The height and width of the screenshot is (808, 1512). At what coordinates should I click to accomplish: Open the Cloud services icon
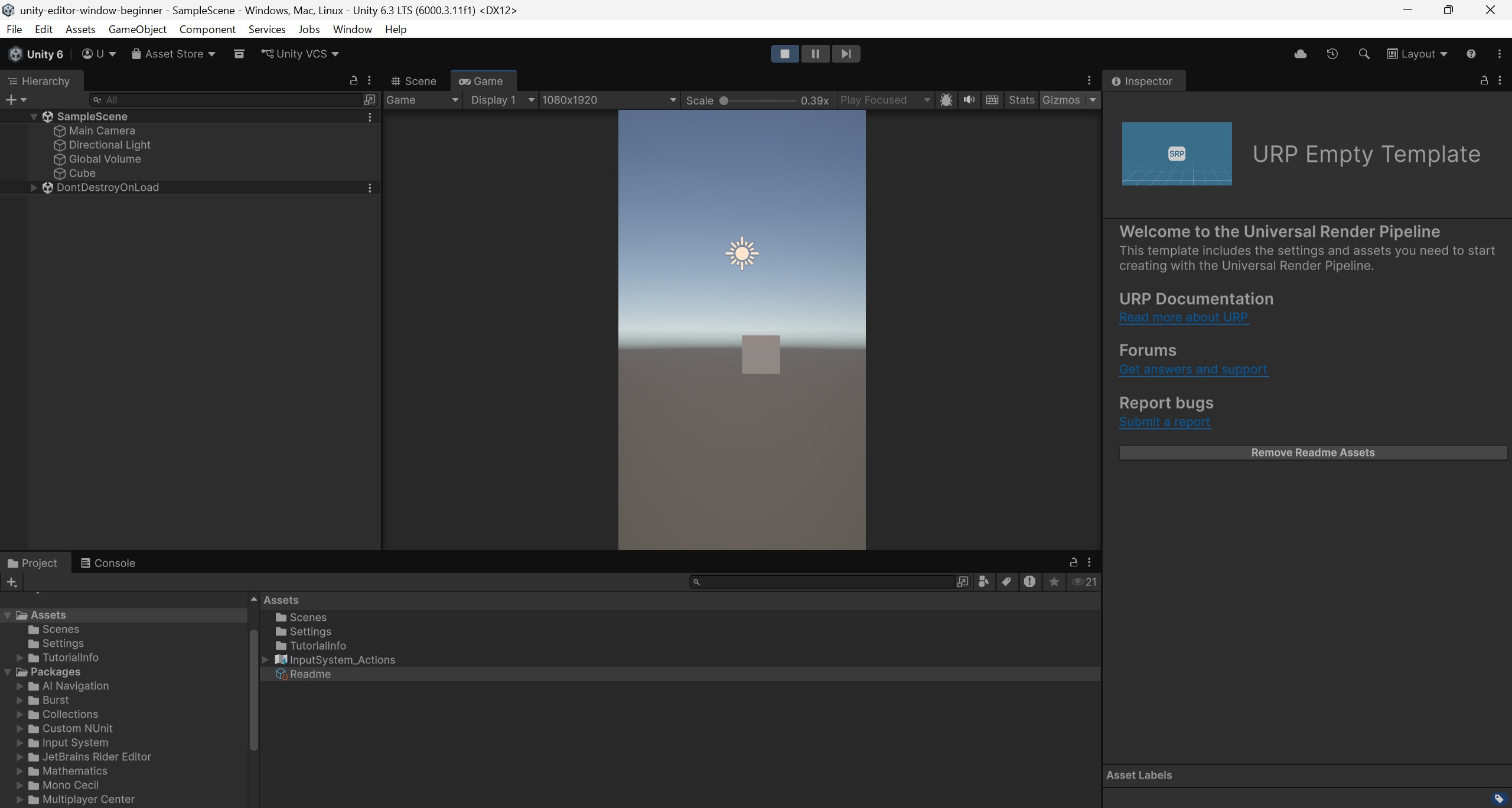tap(1300, 54)
